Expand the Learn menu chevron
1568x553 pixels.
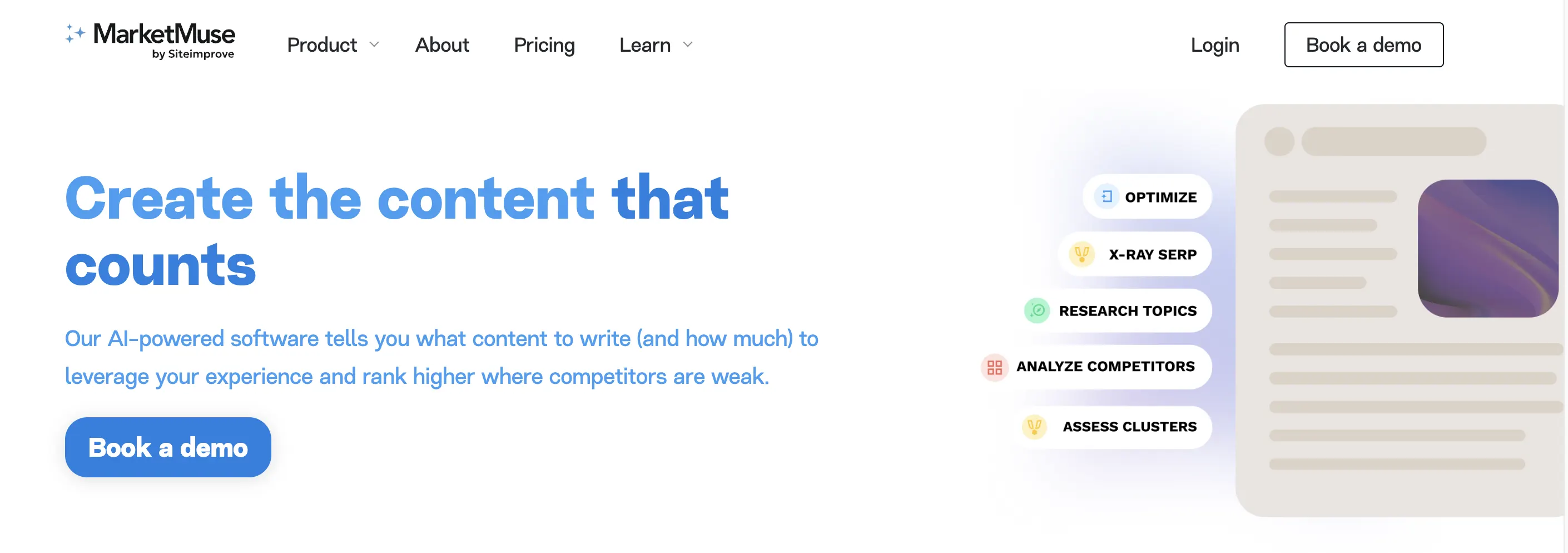pos(688,45)
